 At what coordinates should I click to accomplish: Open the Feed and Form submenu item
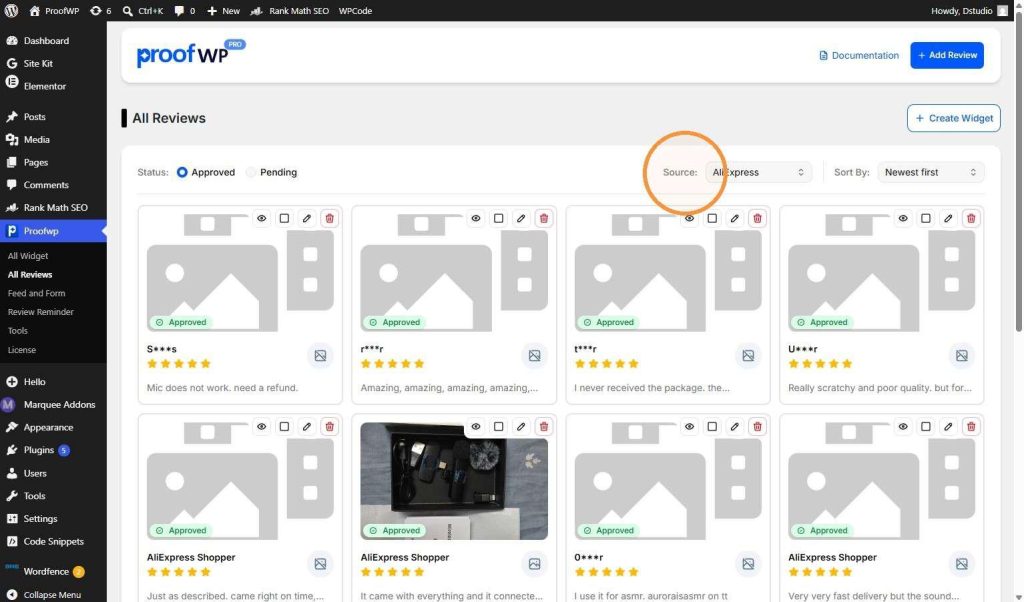37,293
